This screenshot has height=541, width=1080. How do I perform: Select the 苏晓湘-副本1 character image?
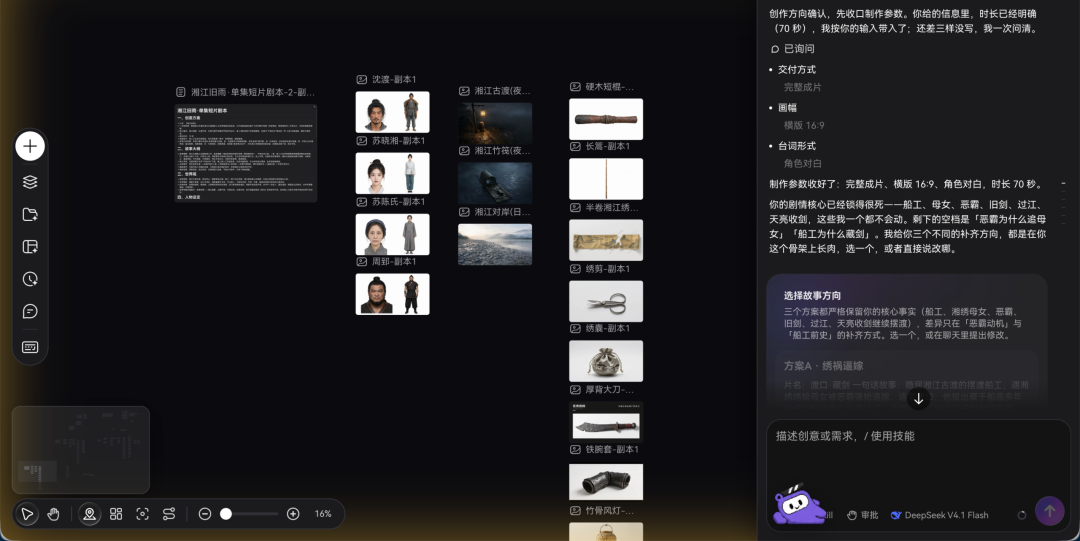[393, 173]
